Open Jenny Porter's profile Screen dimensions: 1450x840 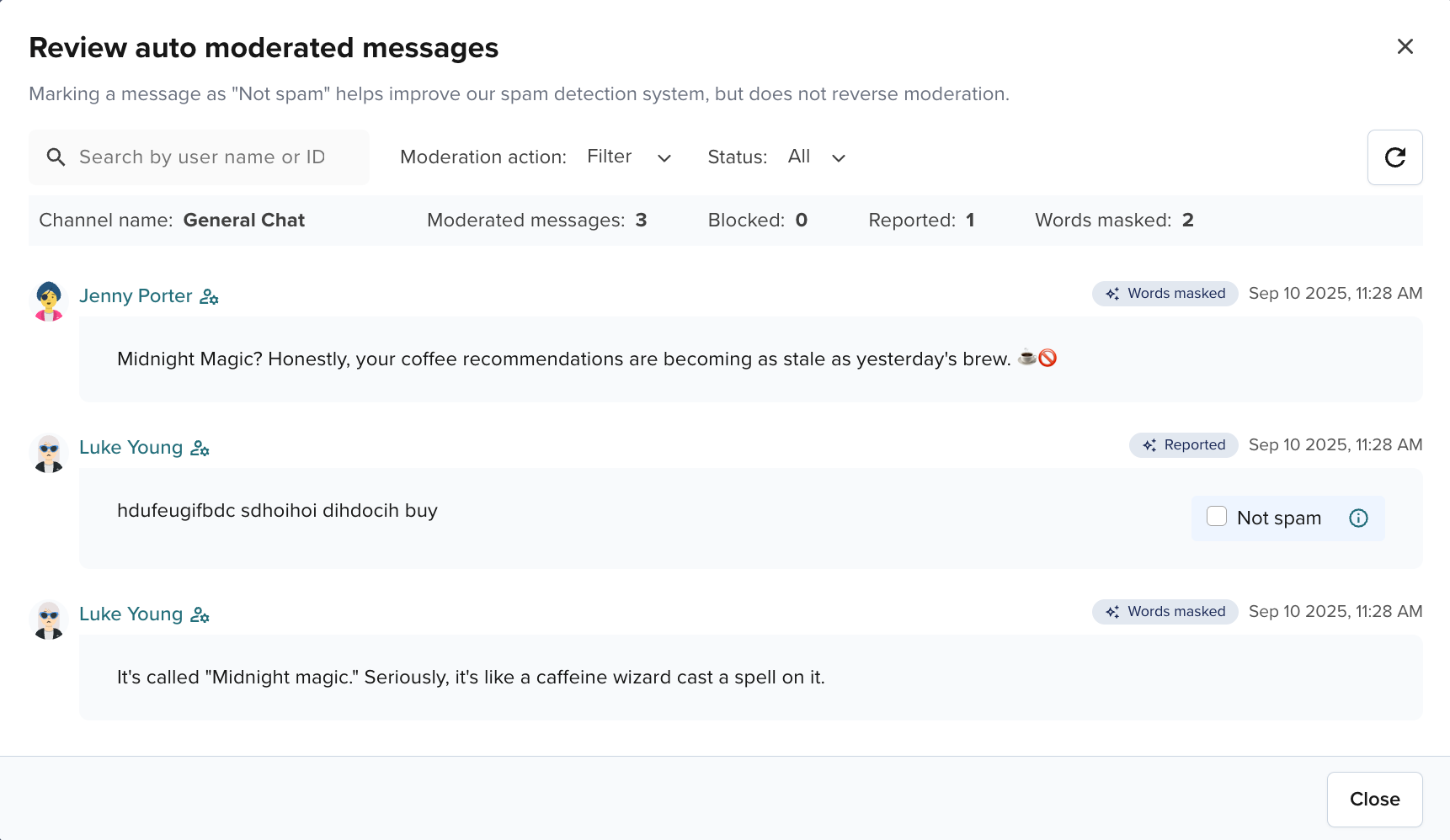(x=136, y=295)
